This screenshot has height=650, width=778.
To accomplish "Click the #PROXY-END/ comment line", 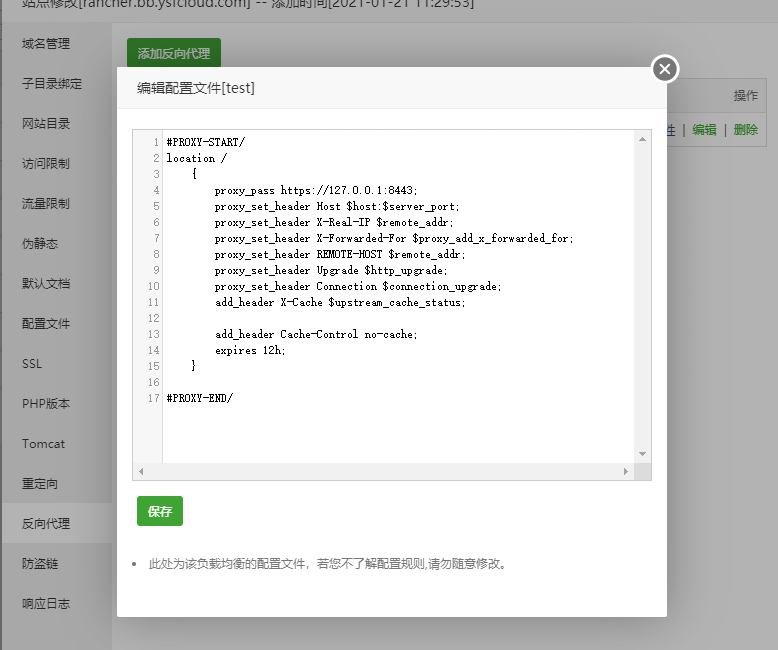I will 199,398.
